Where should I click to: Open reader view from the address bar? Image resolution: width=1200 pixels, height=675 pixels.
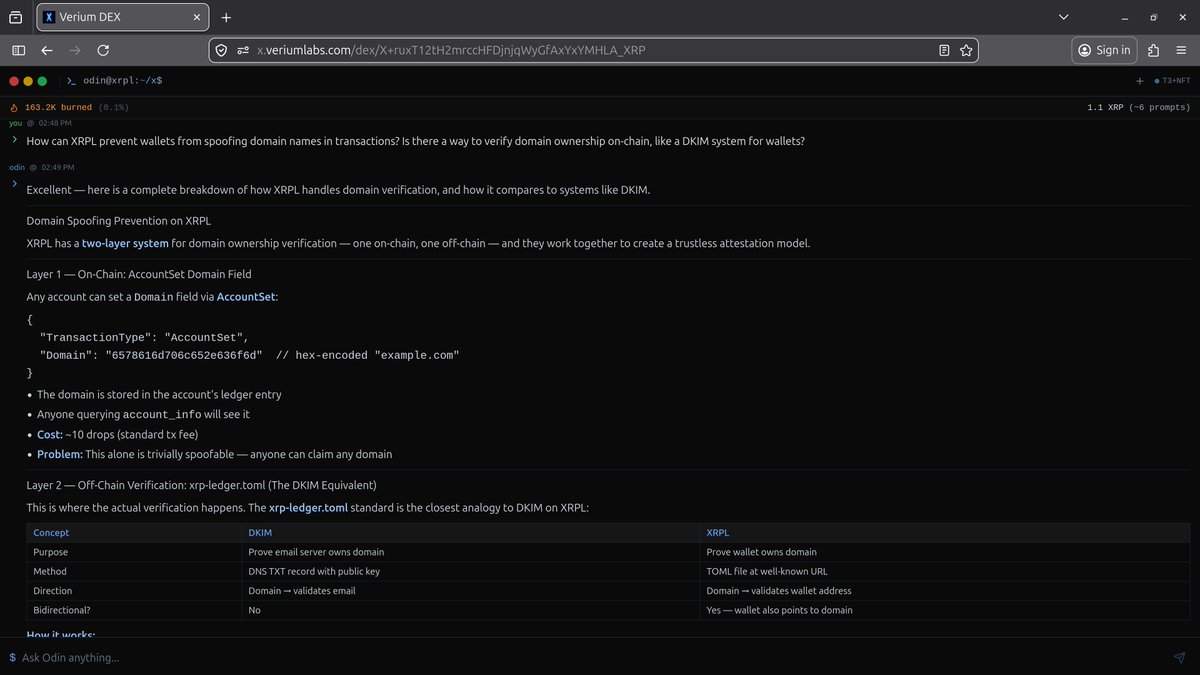point(942,49)
